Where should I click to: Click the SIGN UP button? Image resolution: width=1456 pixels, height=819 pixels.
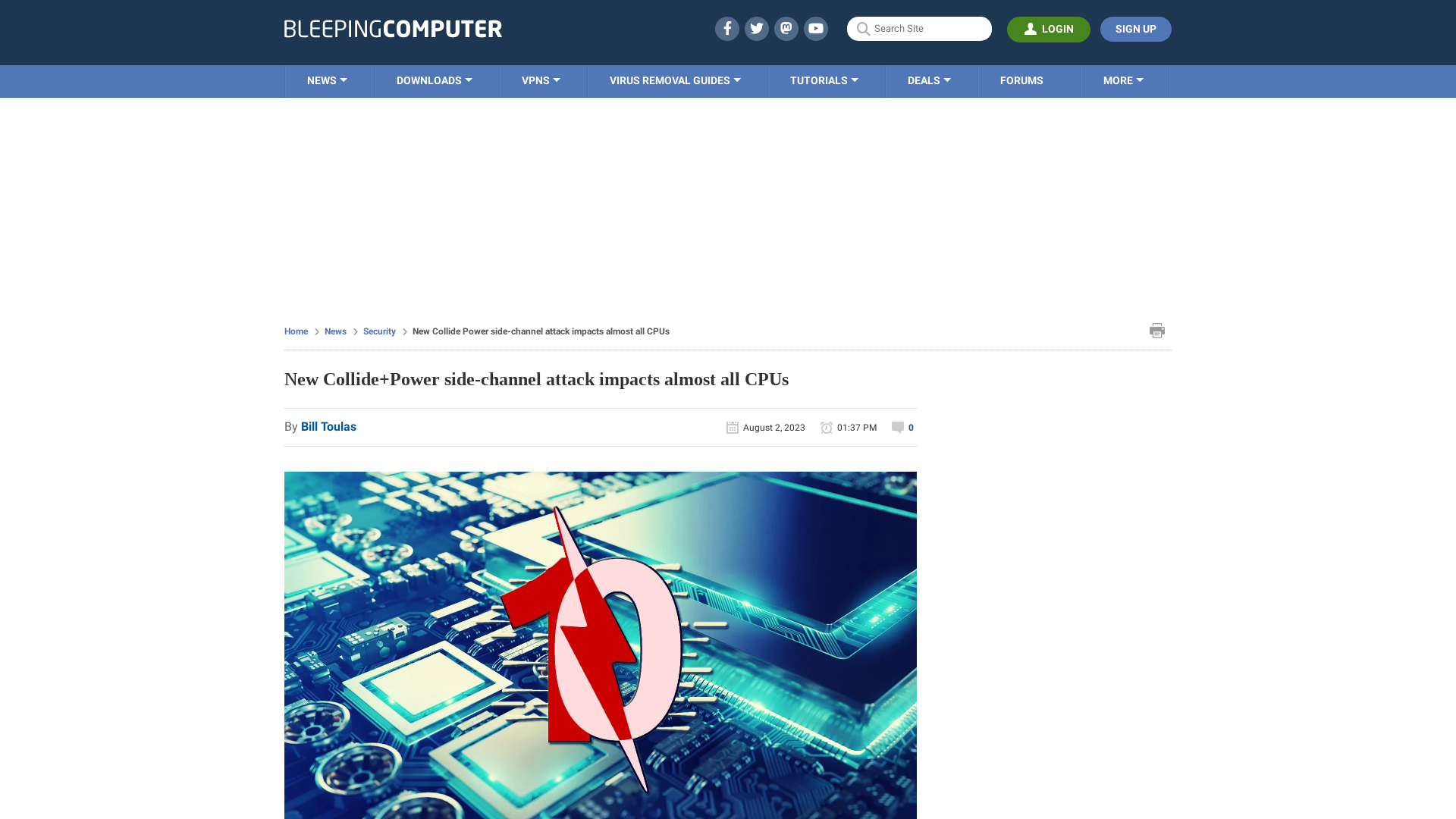point(1135,28)
